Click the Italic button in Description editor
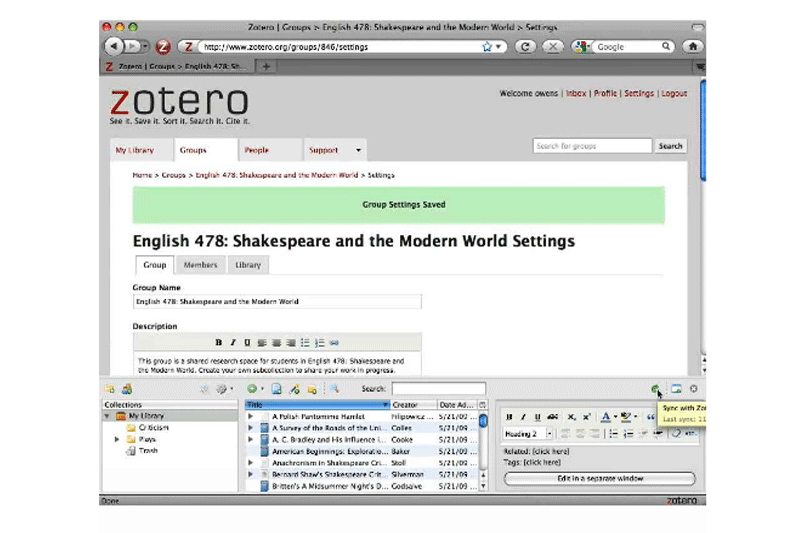 pos(233,343)
